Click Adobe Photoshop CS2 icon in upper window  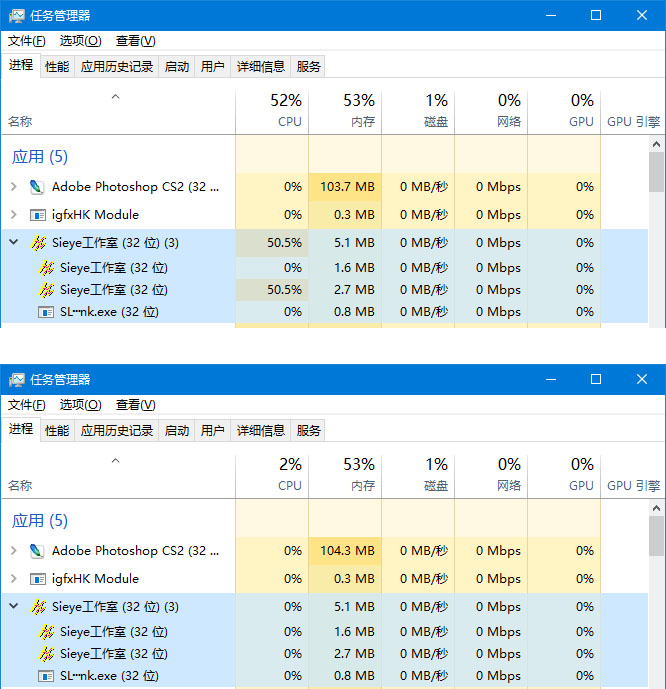point(37,187)
